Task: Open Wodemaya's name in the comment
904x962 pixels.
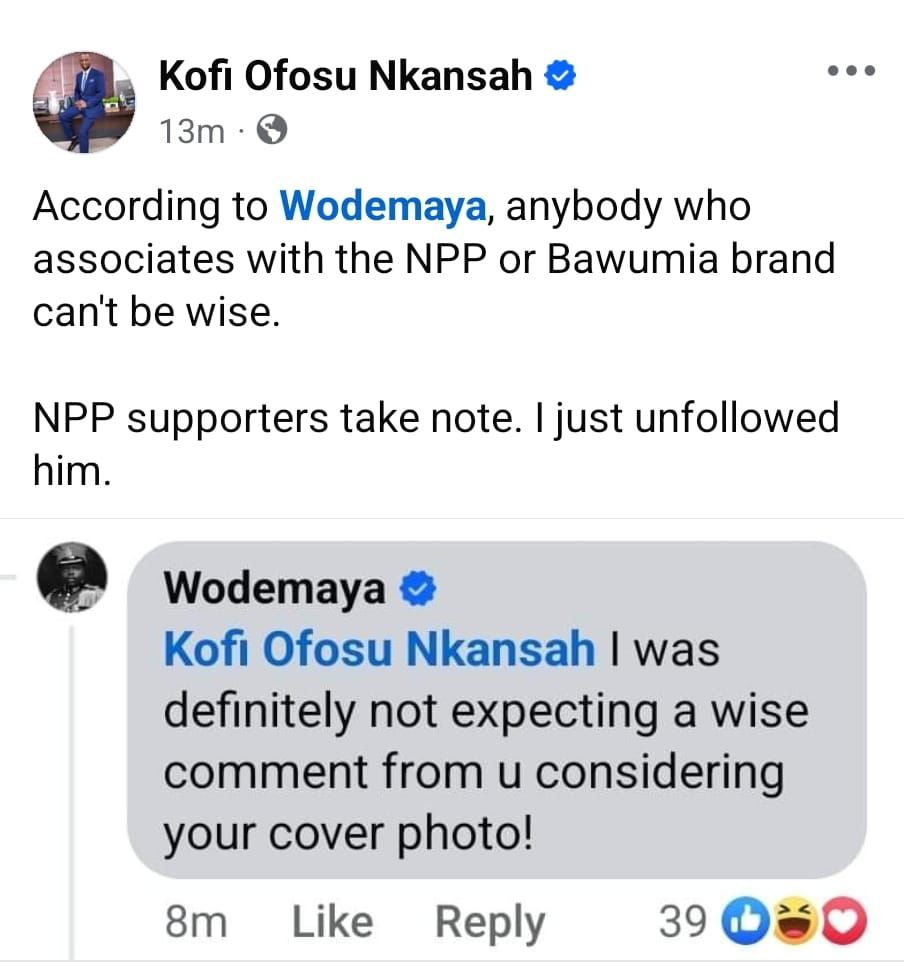Action: tap(275, 590)
